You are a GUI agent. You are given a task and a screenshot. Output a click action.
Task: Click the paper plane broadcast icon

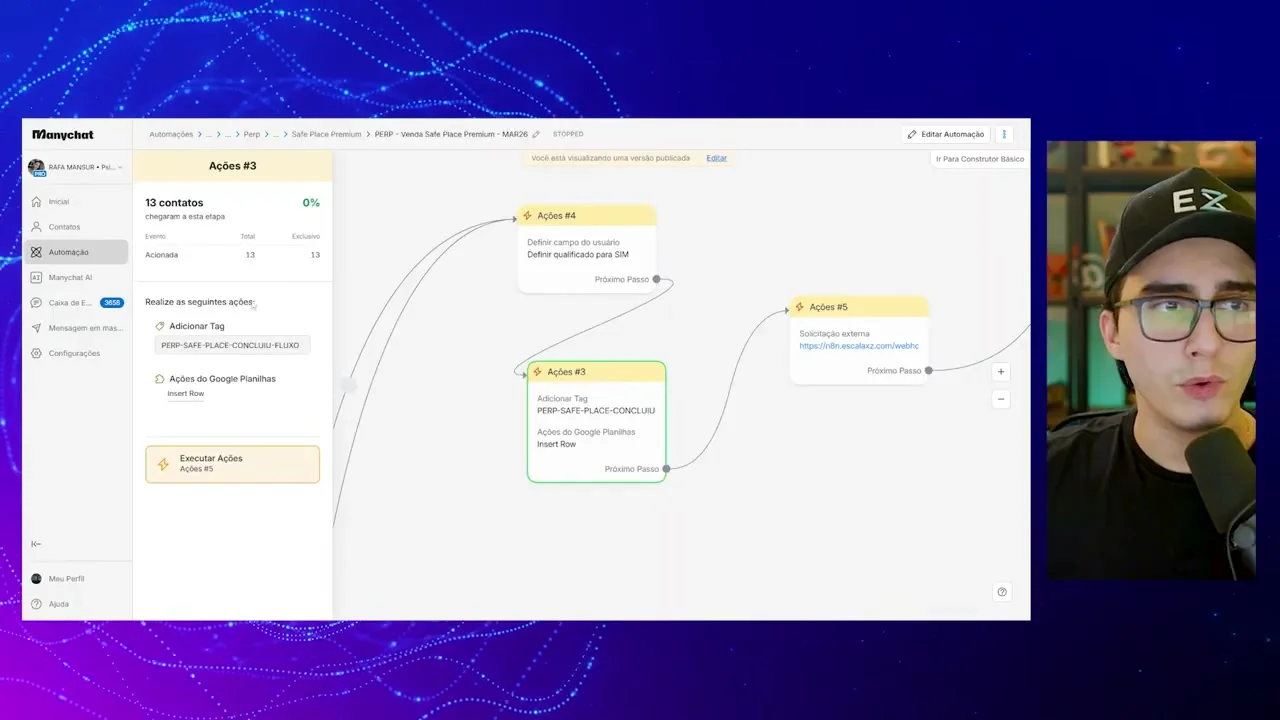pos(37,328)
